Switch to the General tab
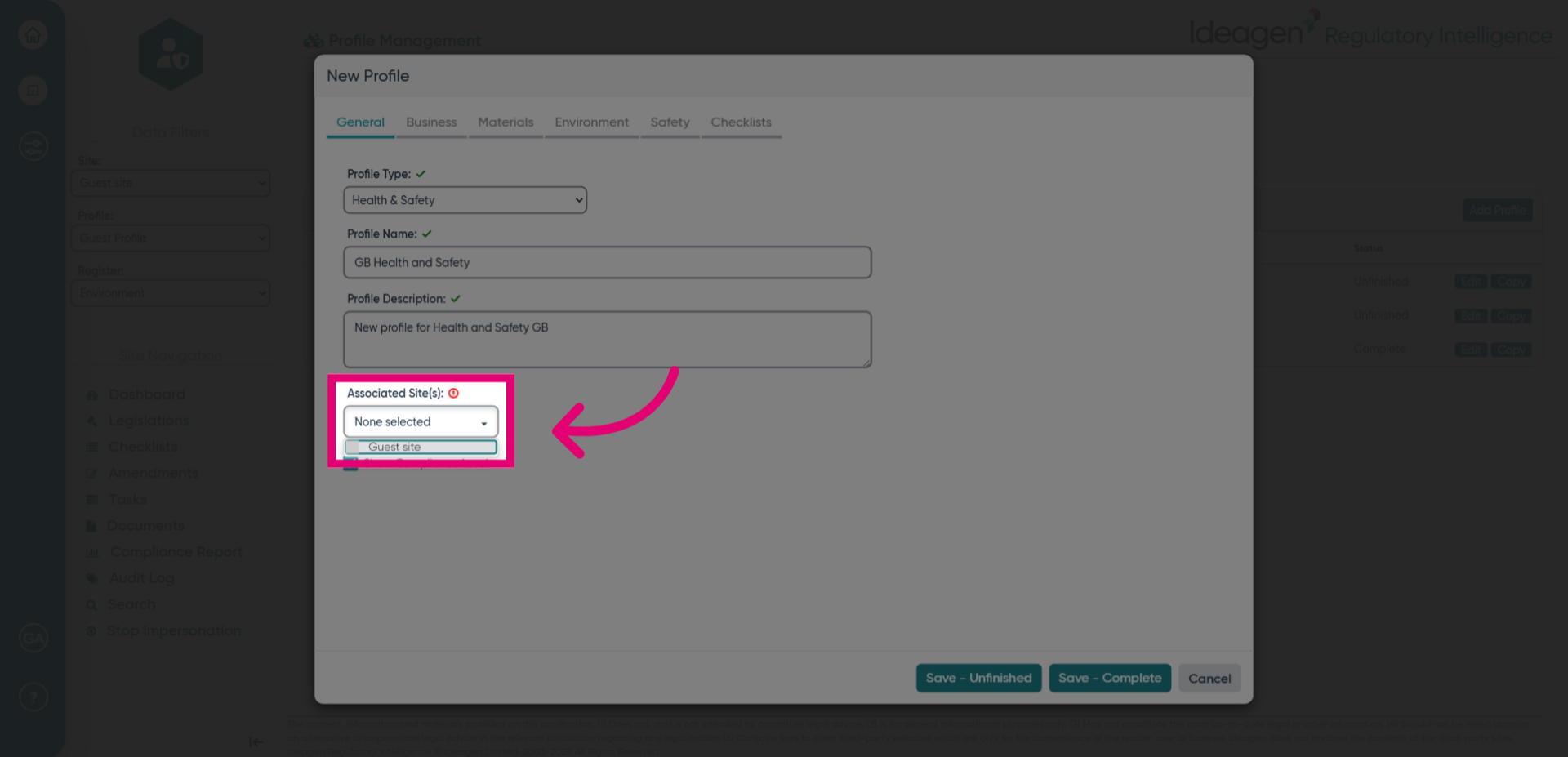 (360, 122)
